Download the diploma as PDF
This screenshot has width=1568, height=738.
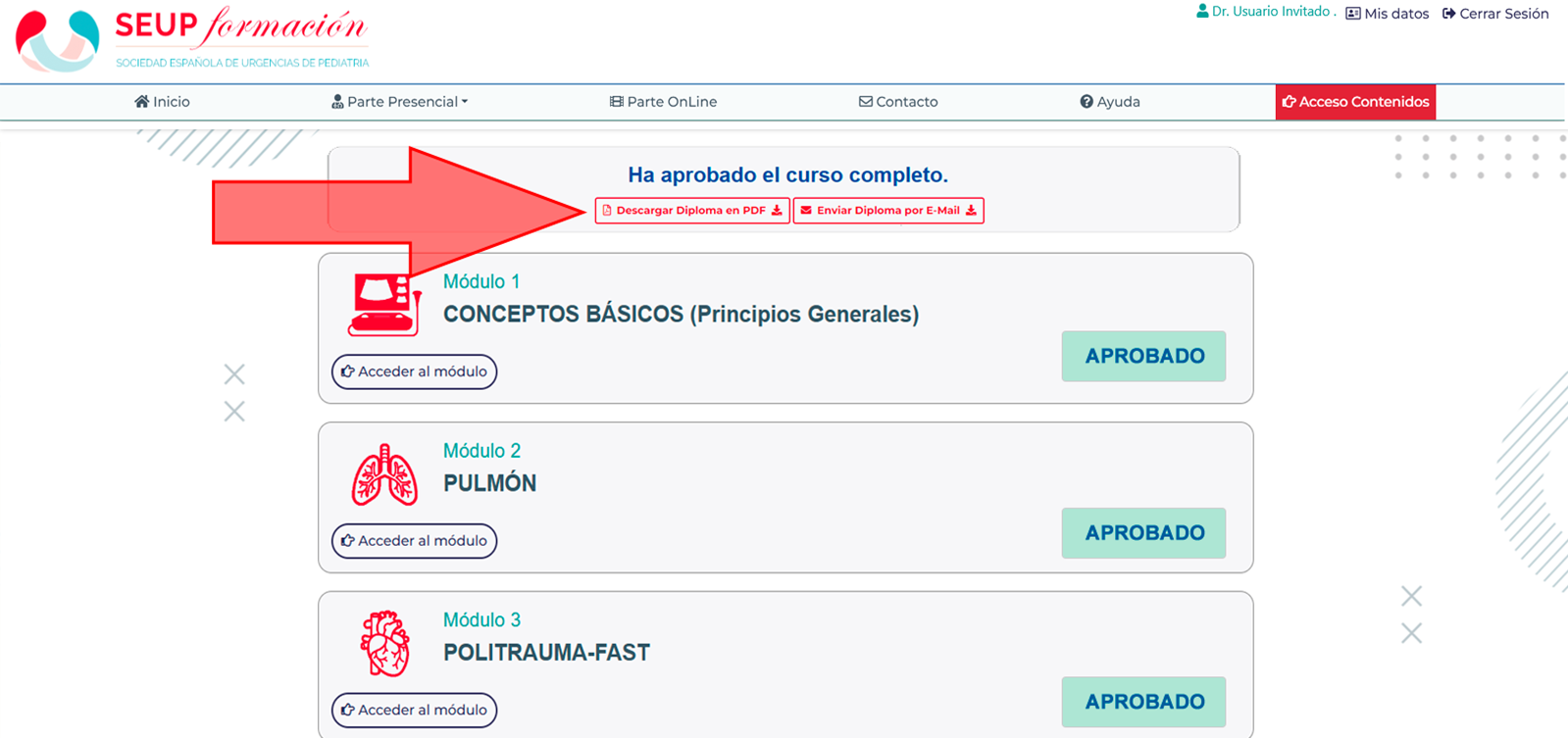691,211
